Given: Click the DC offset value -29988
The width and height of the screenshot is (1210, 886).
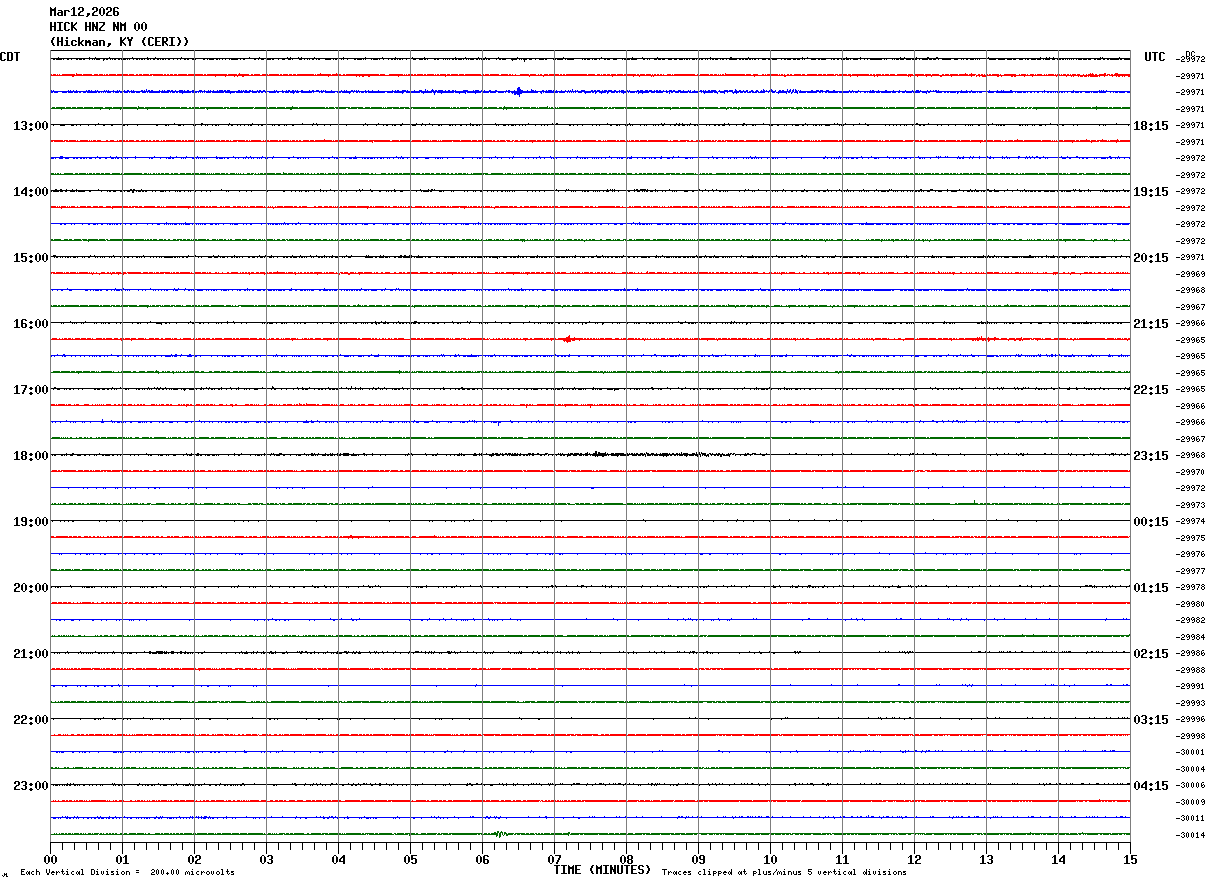Looking at the screenshot, I should [1191, 670].
